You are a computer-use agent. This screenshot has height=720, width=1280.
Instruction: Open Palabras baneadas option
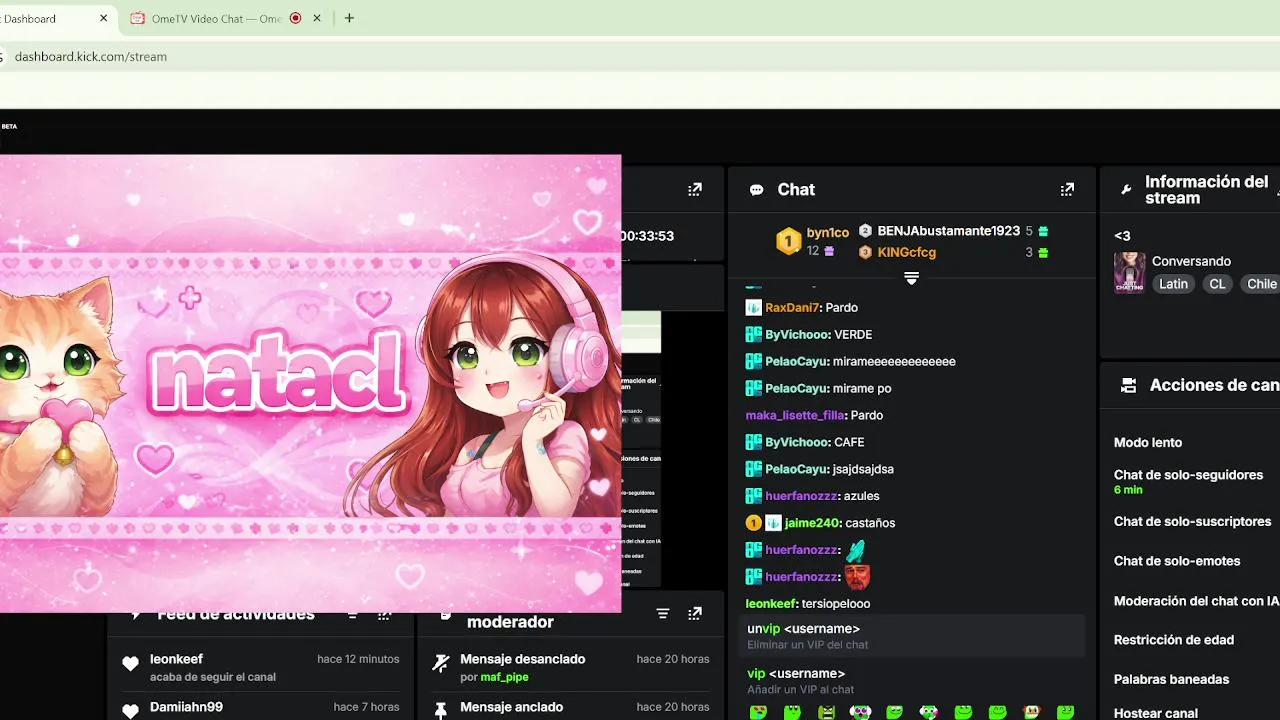tap(1171, 679)
